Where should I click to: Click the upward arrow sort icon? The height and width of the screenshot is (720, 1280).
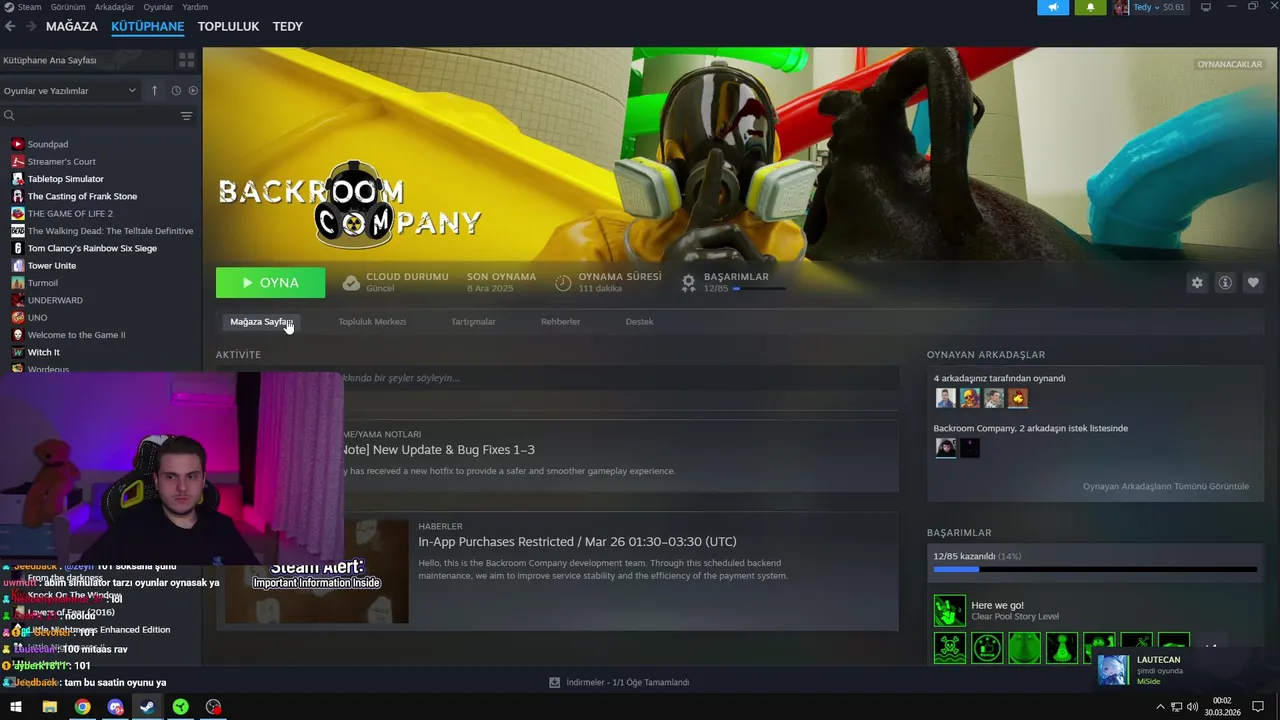[154, 90]
